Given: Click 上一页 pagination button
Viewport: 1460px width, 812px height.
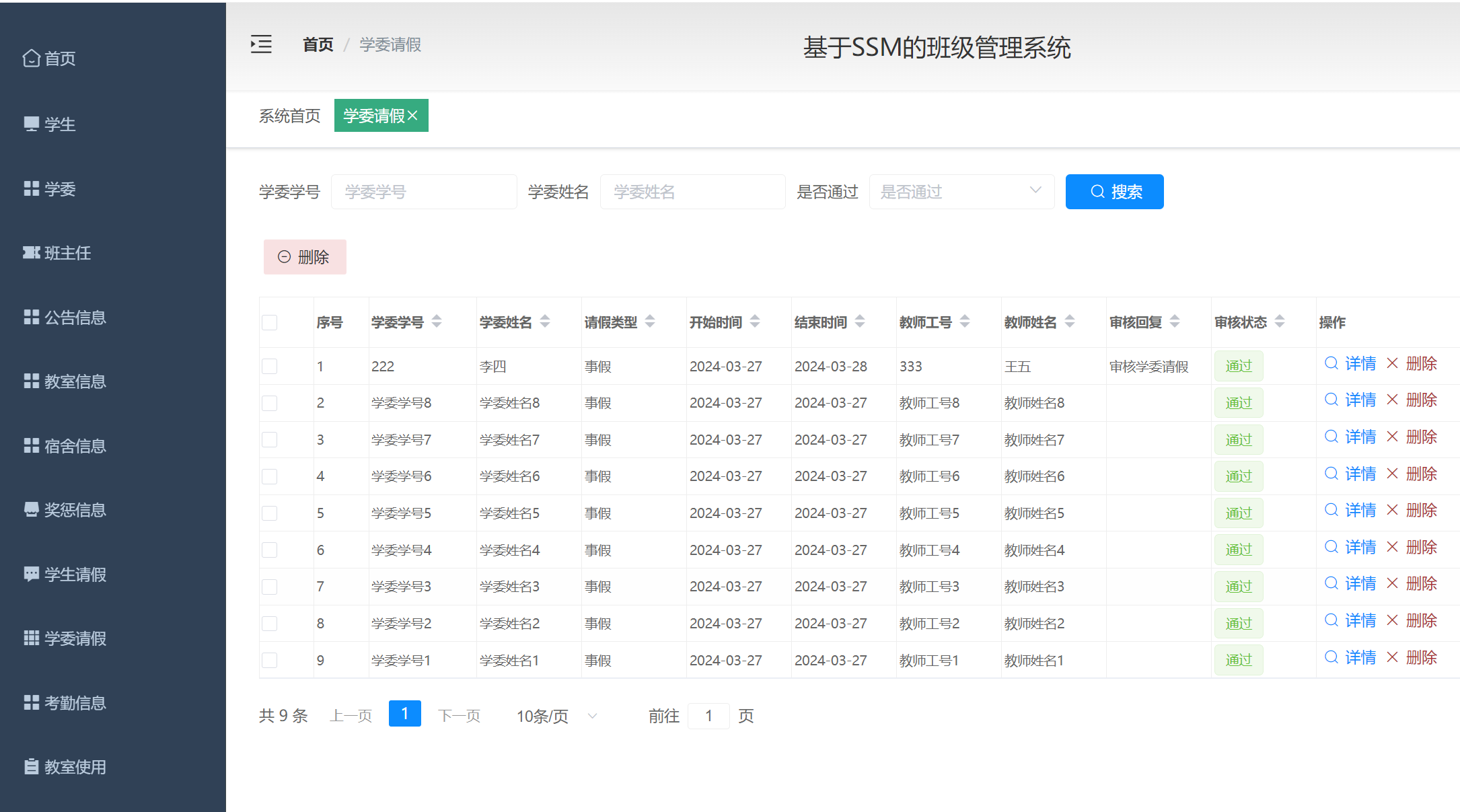Looking at the screenshot, I should tap(351, 716).
